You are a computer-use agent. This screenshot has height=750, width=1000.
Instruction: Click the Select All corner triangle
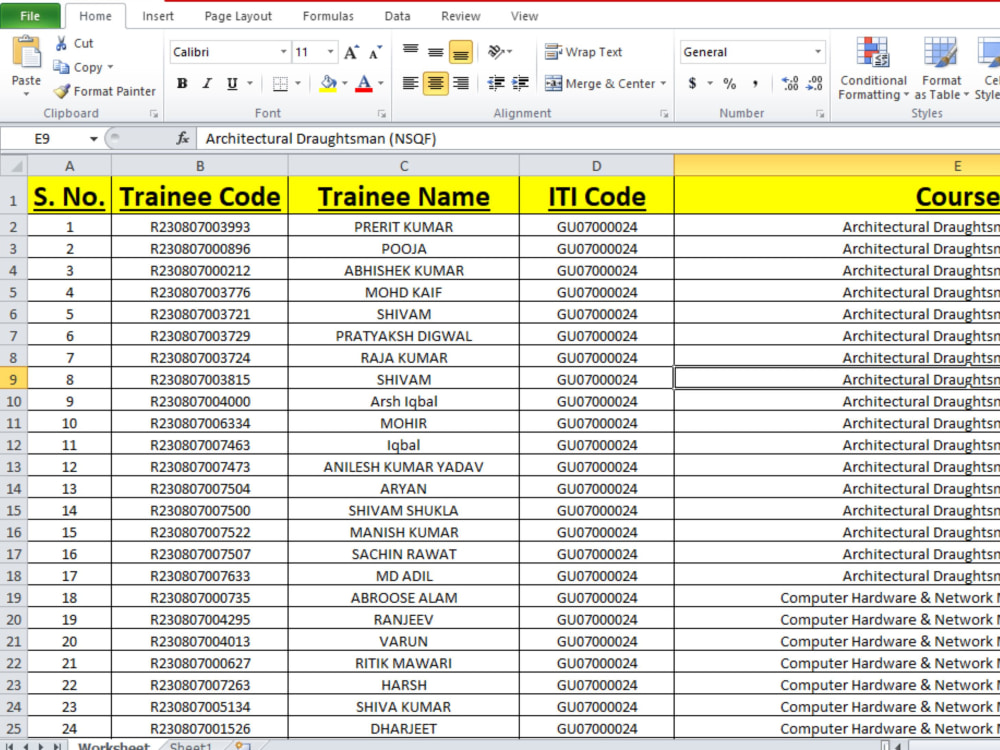click(13, 166)
